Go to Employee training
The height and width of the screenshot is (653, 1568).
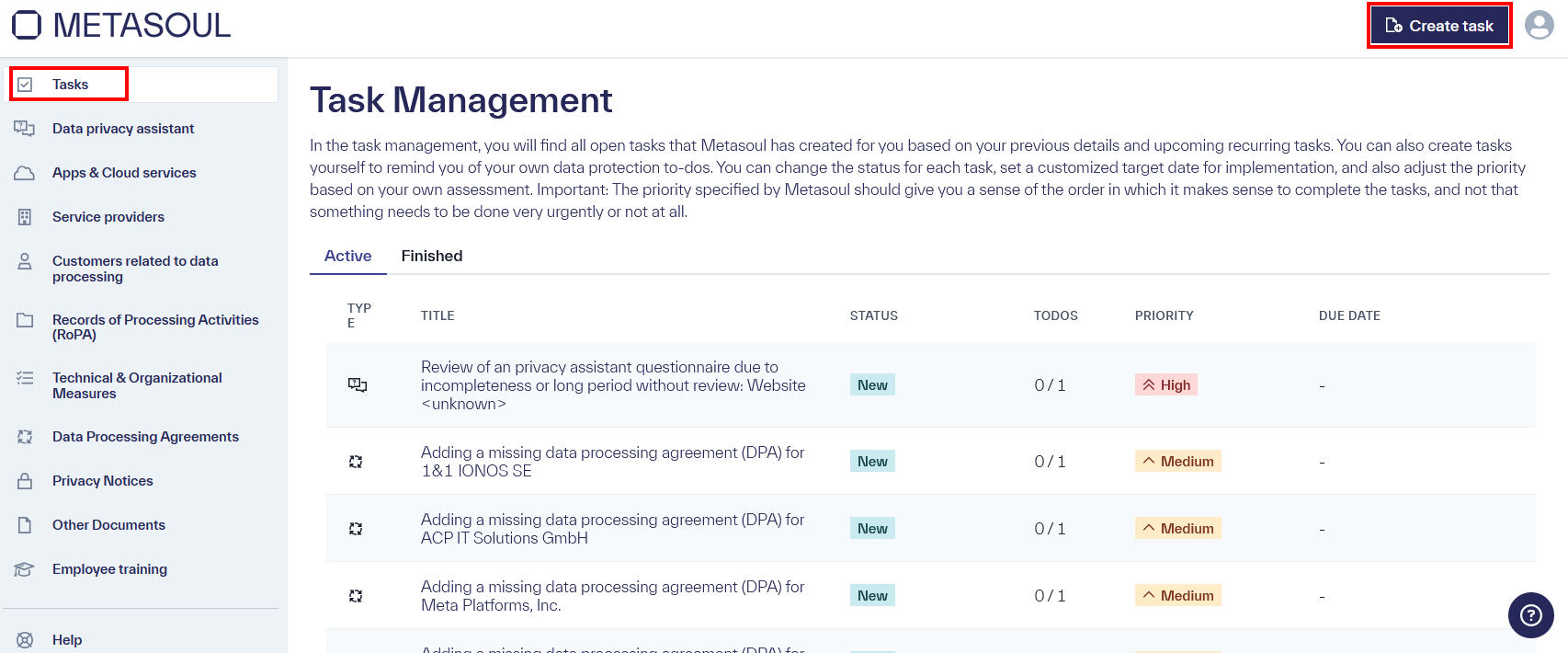coord(109,569)
